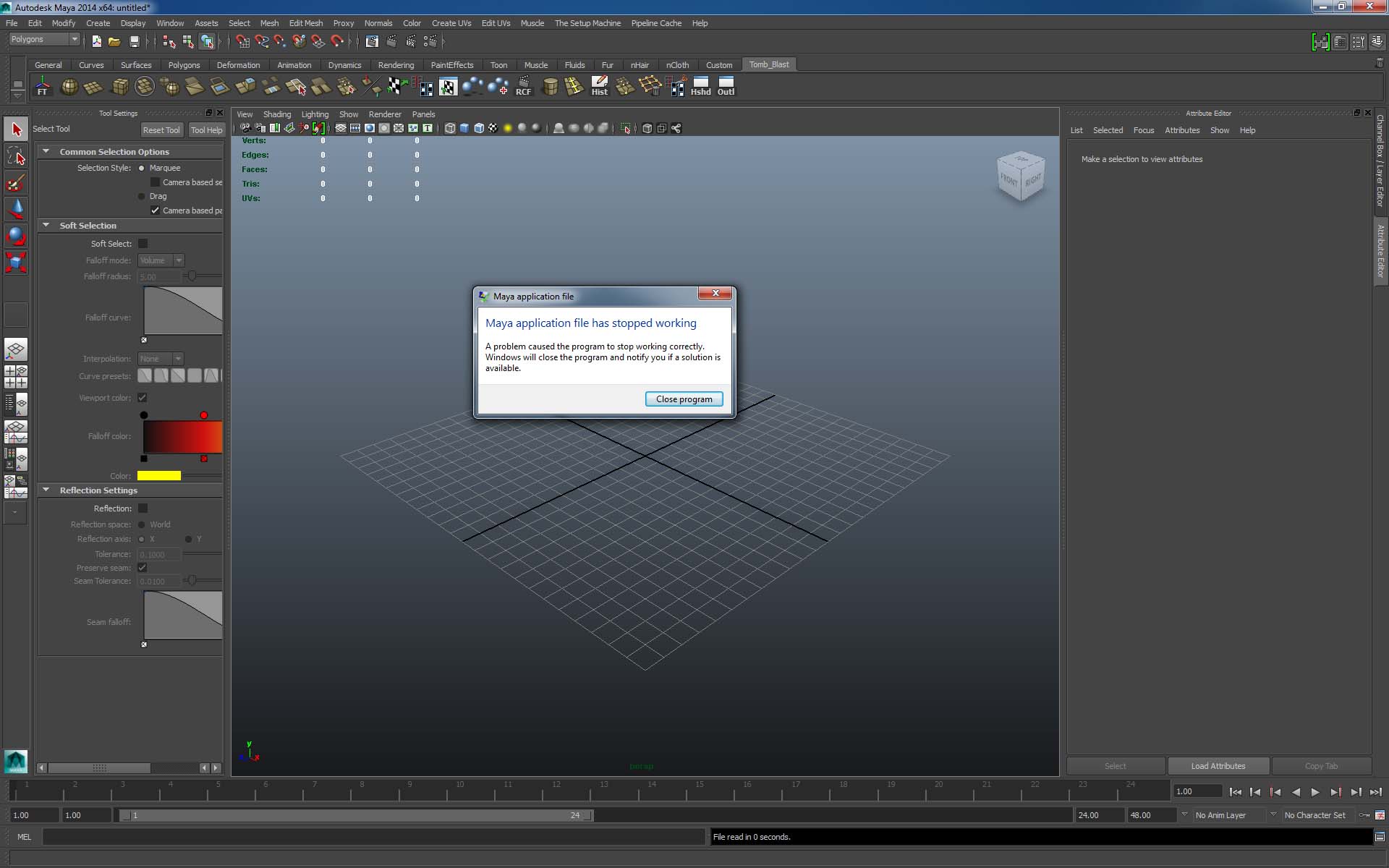1389x868 pixels.
Task: Enable Snap to Grids magnet icon
Action: coord(242,41)
